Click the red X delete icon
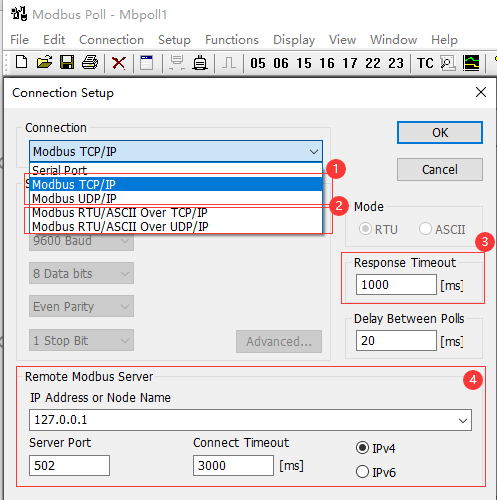The width and height of the screenshot is (497, 500). [x=119, y=63]
